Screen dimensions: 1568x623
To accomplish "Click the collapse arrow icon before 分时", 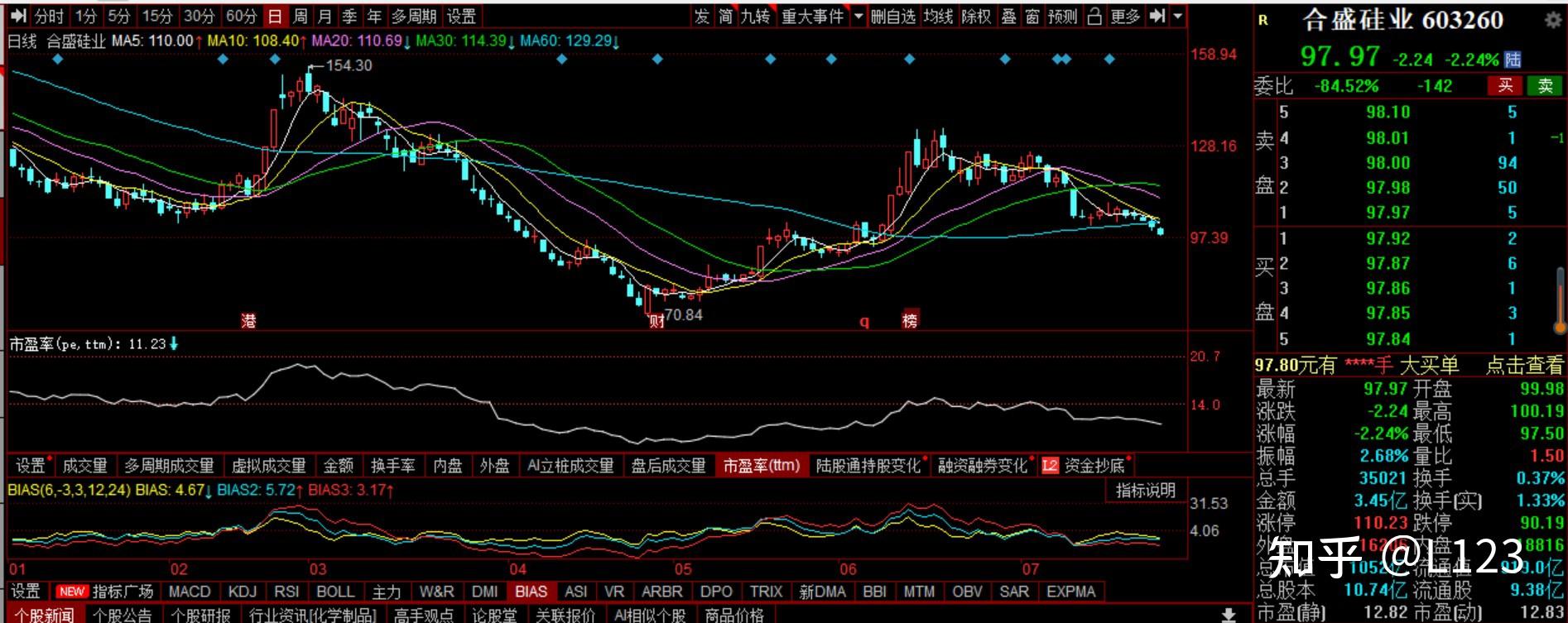I will [x=18, y=16].
